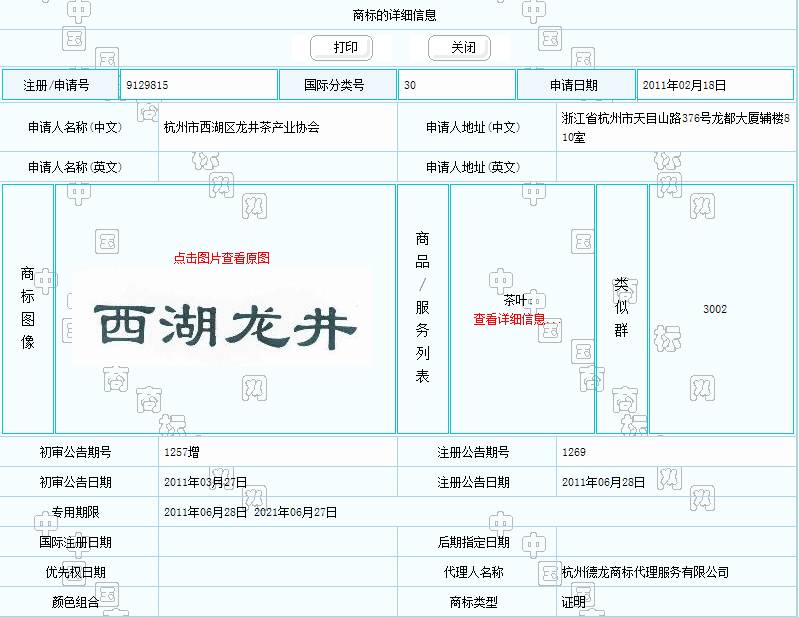Click the 注册公告日期 label
This screenshot has width=799, height=617.
(473, 482)
